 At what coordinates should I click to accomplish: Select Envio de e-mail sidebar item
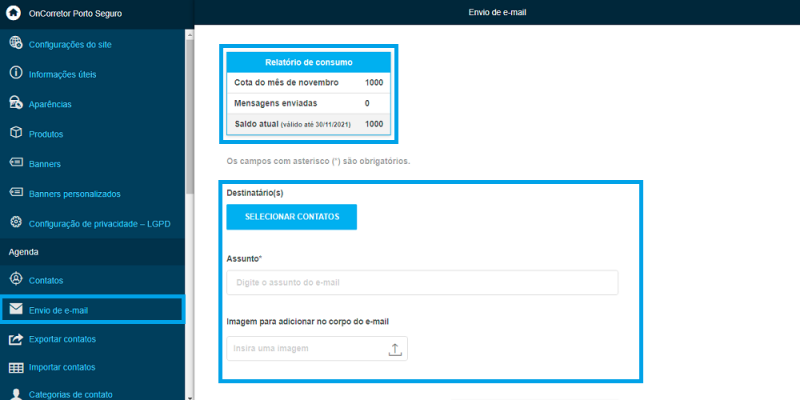92,310
